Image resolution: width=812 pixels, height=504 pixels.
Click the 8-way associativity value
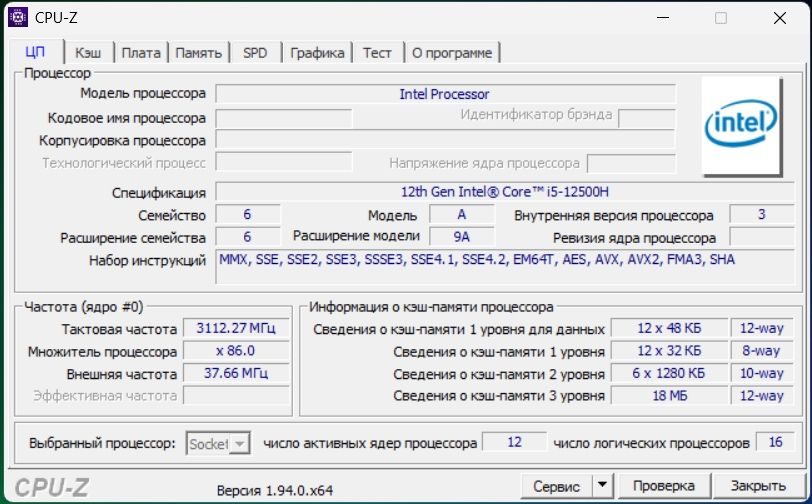[762, 351]
